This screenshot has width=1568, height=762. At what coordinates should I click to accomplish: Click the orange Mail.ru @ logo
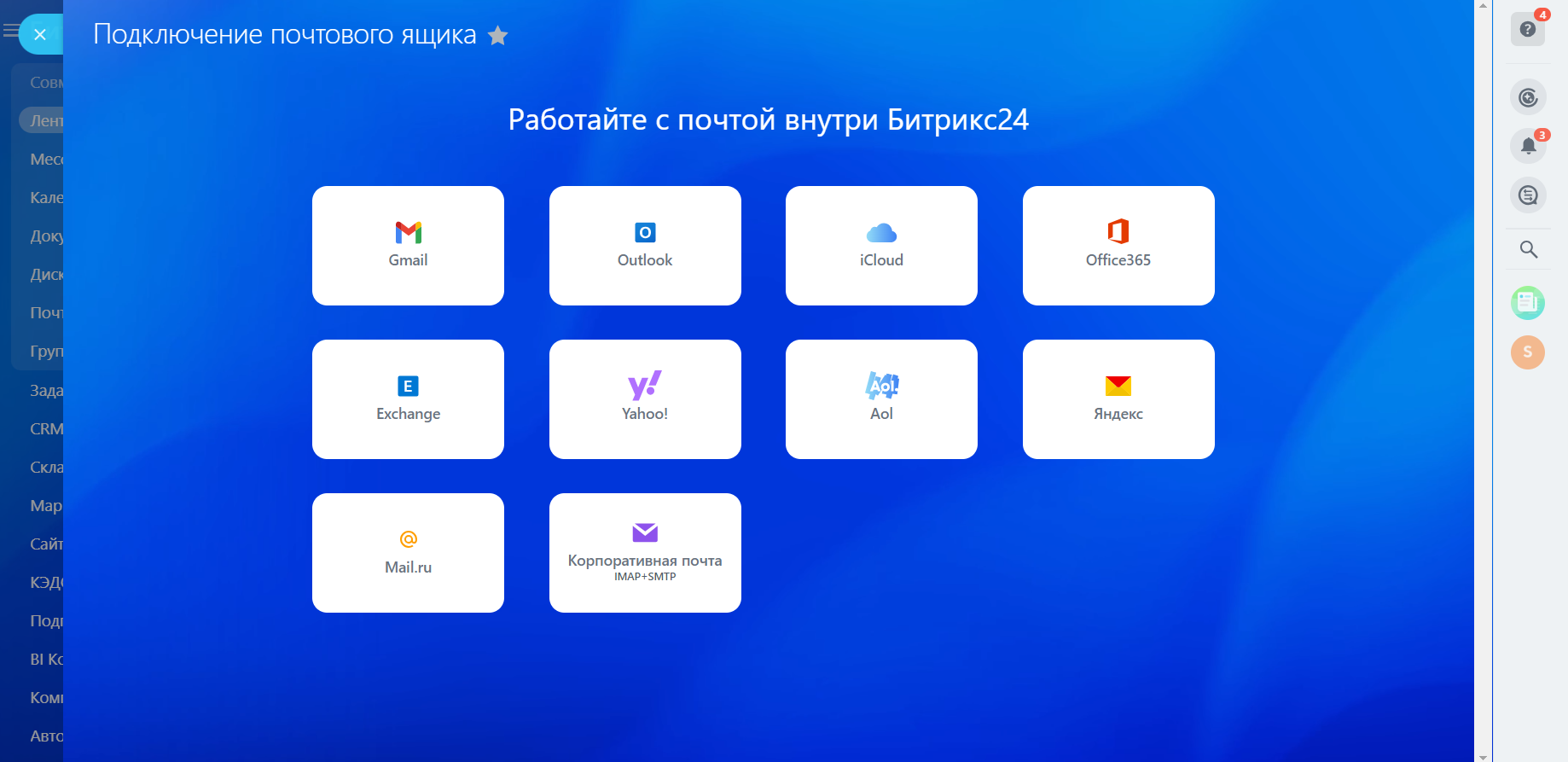(409, 538)
